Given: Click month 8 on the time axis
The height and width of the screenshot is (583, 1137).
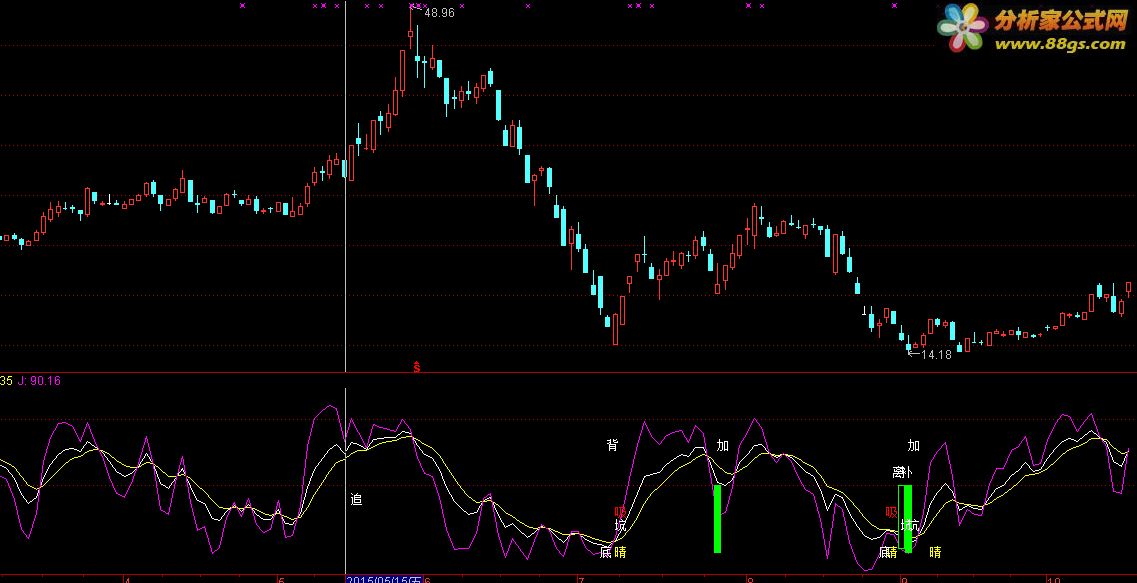Looking at the screenshot, I should coord(751,579).
